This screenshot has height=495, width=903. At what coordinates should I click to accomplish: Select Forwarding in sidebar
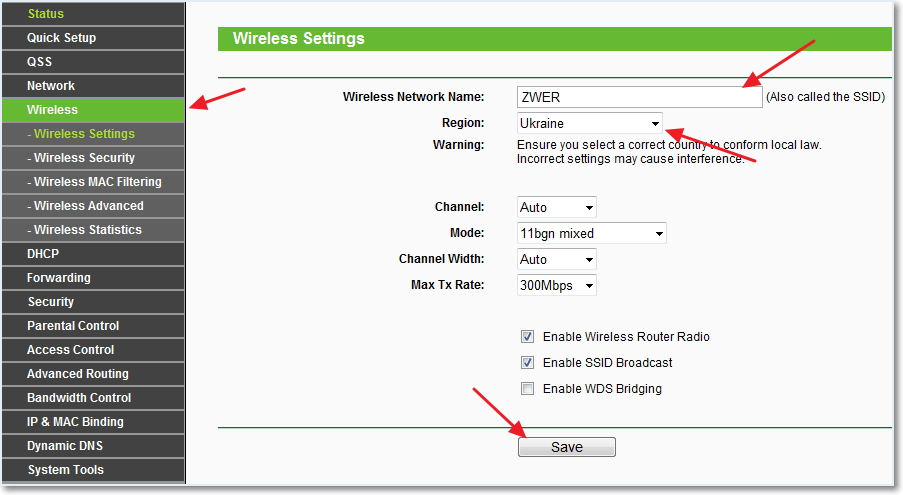click(93, 277)
